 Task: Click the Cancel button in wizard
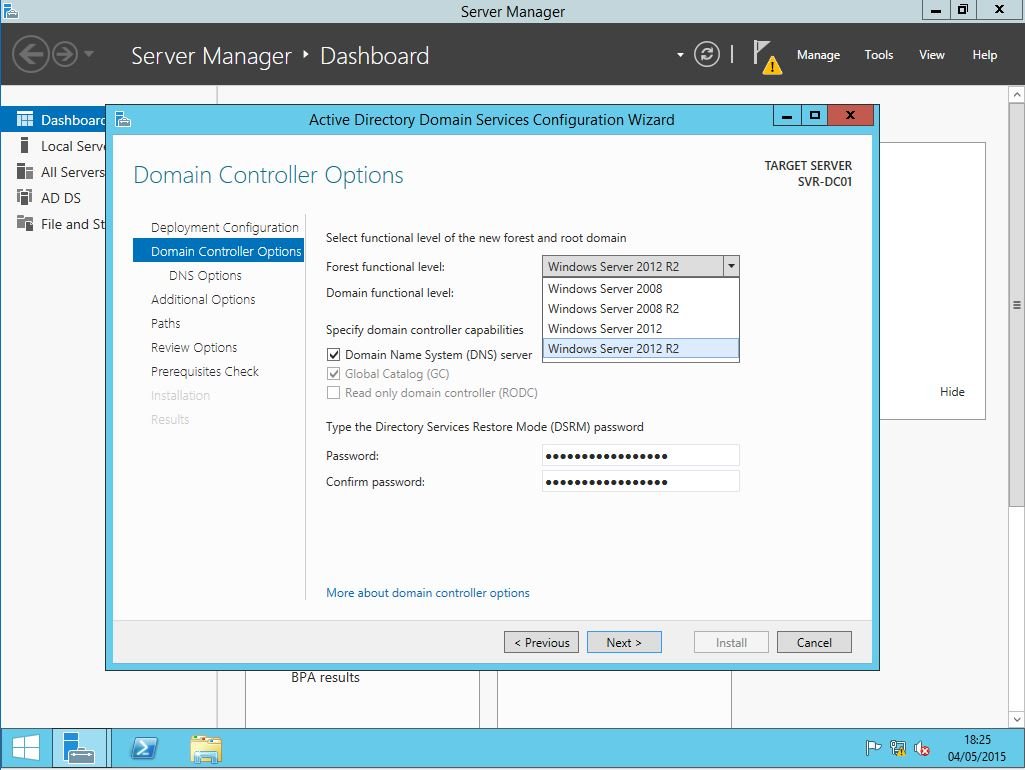813,643
